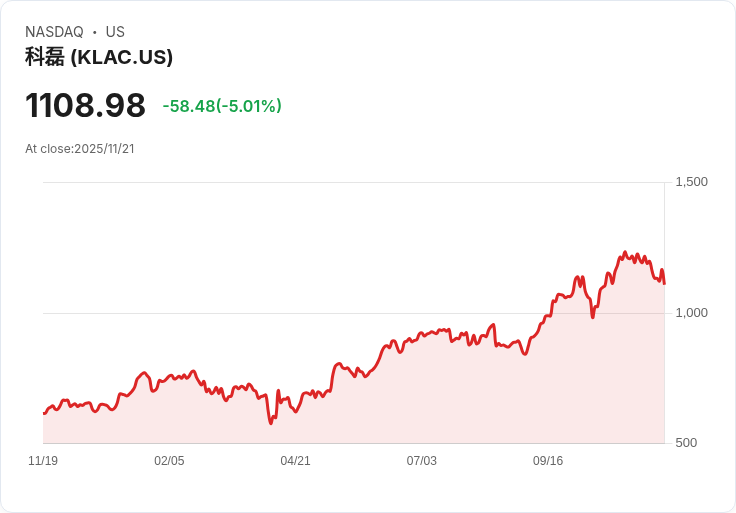Click the US market label
This screenshot has width=736, height=513.
(115, 32)
